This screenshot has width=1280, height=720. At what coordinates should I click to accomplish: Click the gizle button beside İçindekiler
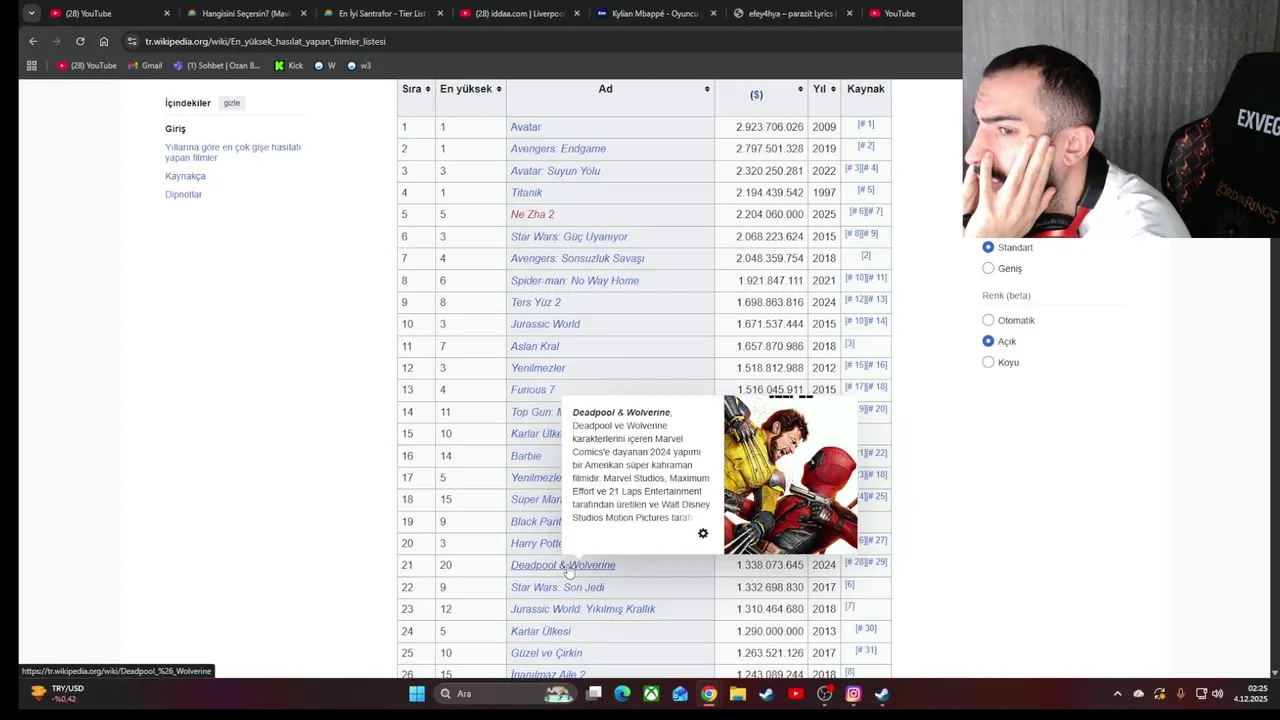coord(231,103)
